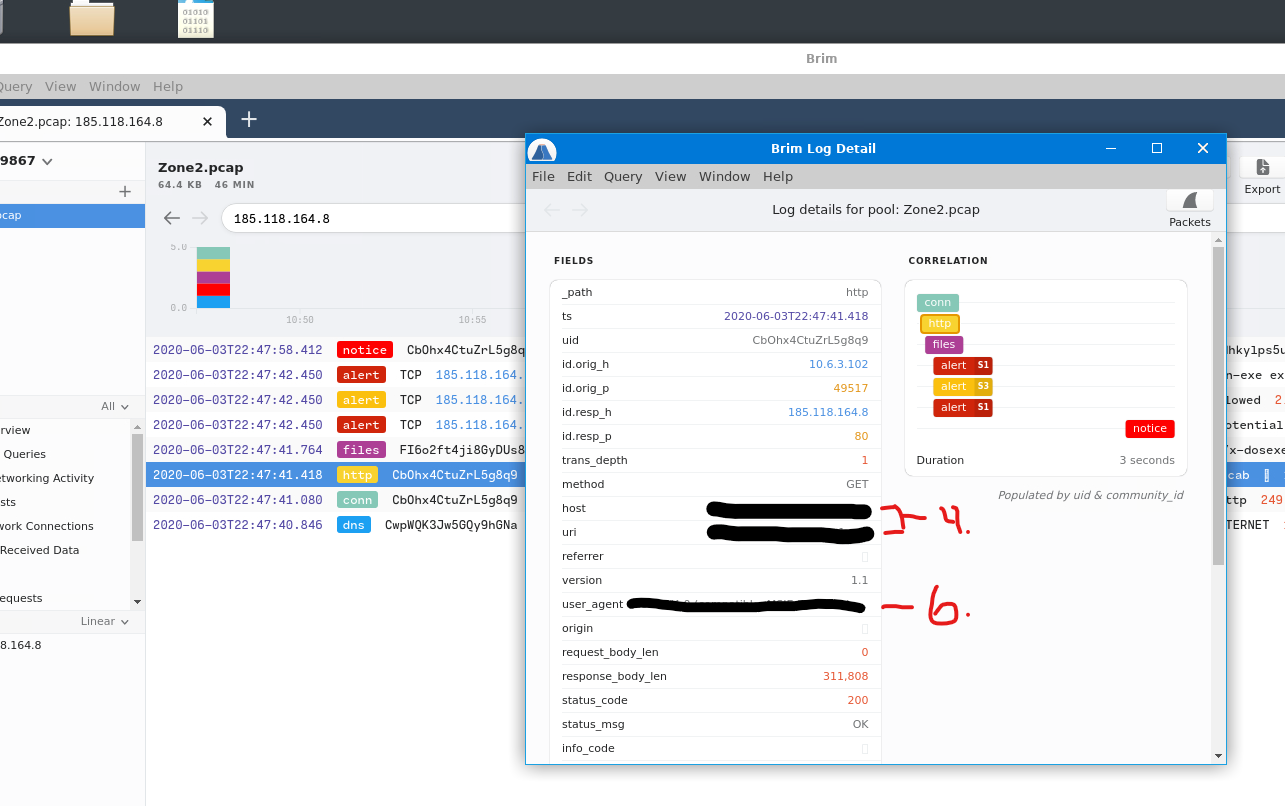Open View menu in main Brim window

click(60, 87)
